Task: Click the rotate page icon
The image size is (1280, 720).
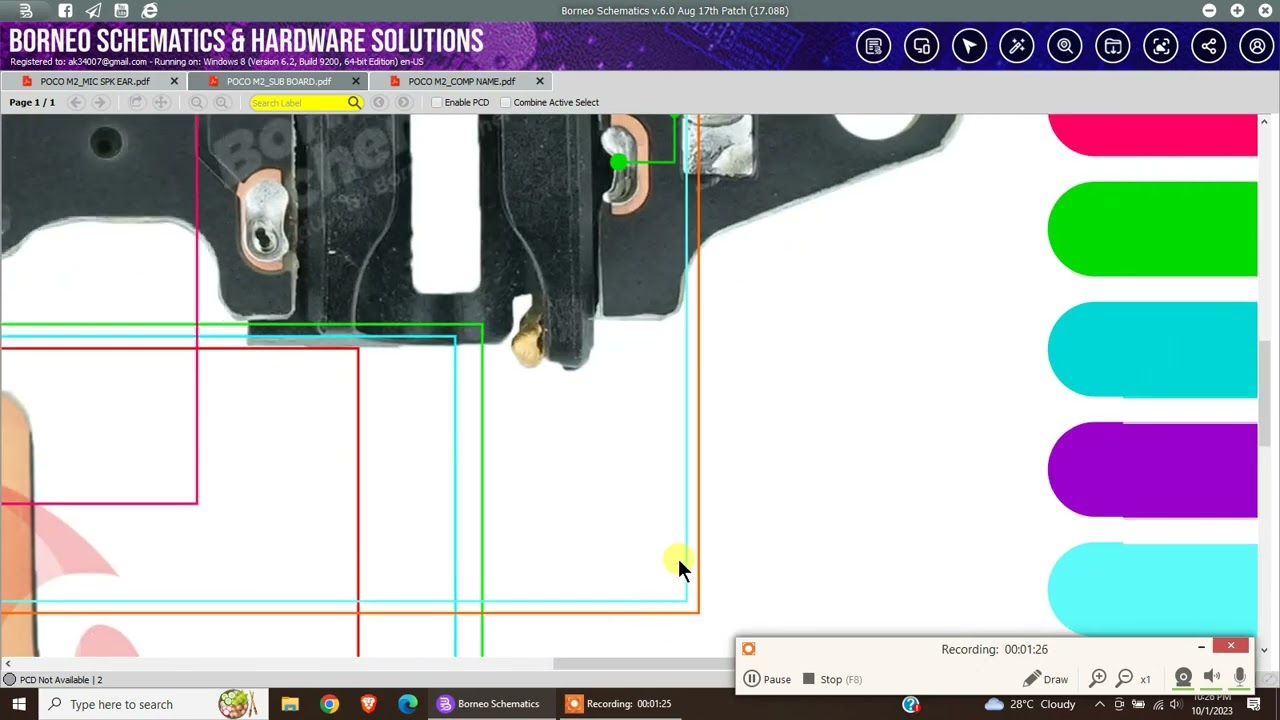Action: (x=136, y=102)
